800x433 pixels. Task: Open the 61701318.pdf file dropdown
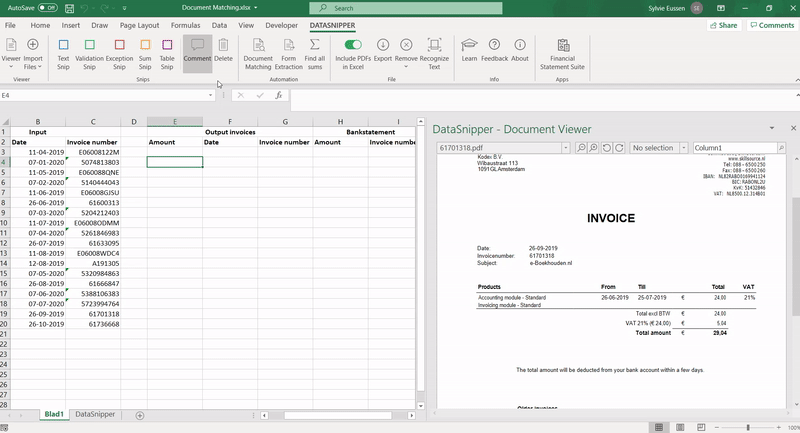click(x=565, y=148)
